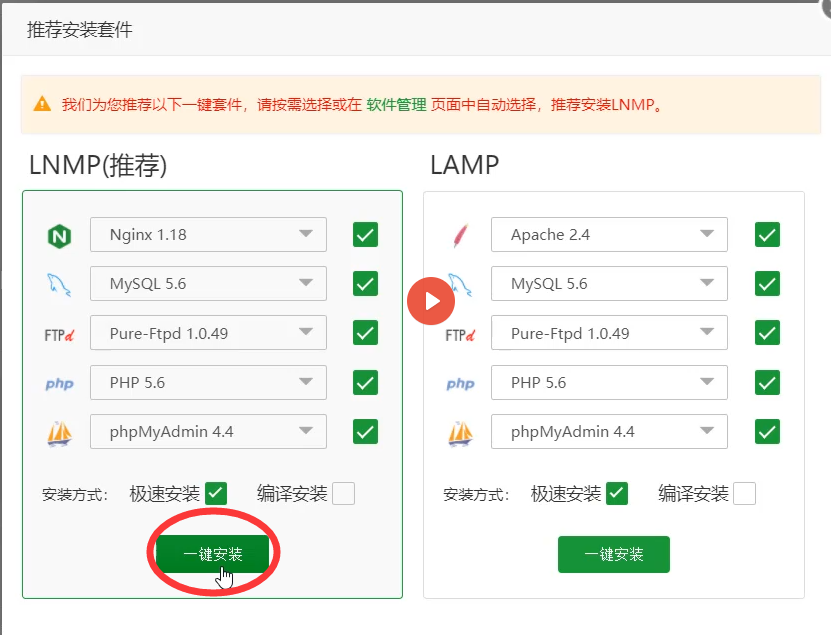
Task: Uncheck PHP 5.6 checkbox in LAMP
Action: point(767,383)
